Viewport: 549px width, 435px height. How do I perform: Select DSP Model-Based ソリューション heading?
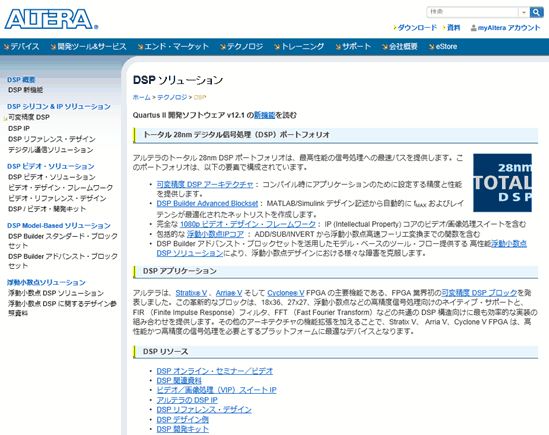58,226
